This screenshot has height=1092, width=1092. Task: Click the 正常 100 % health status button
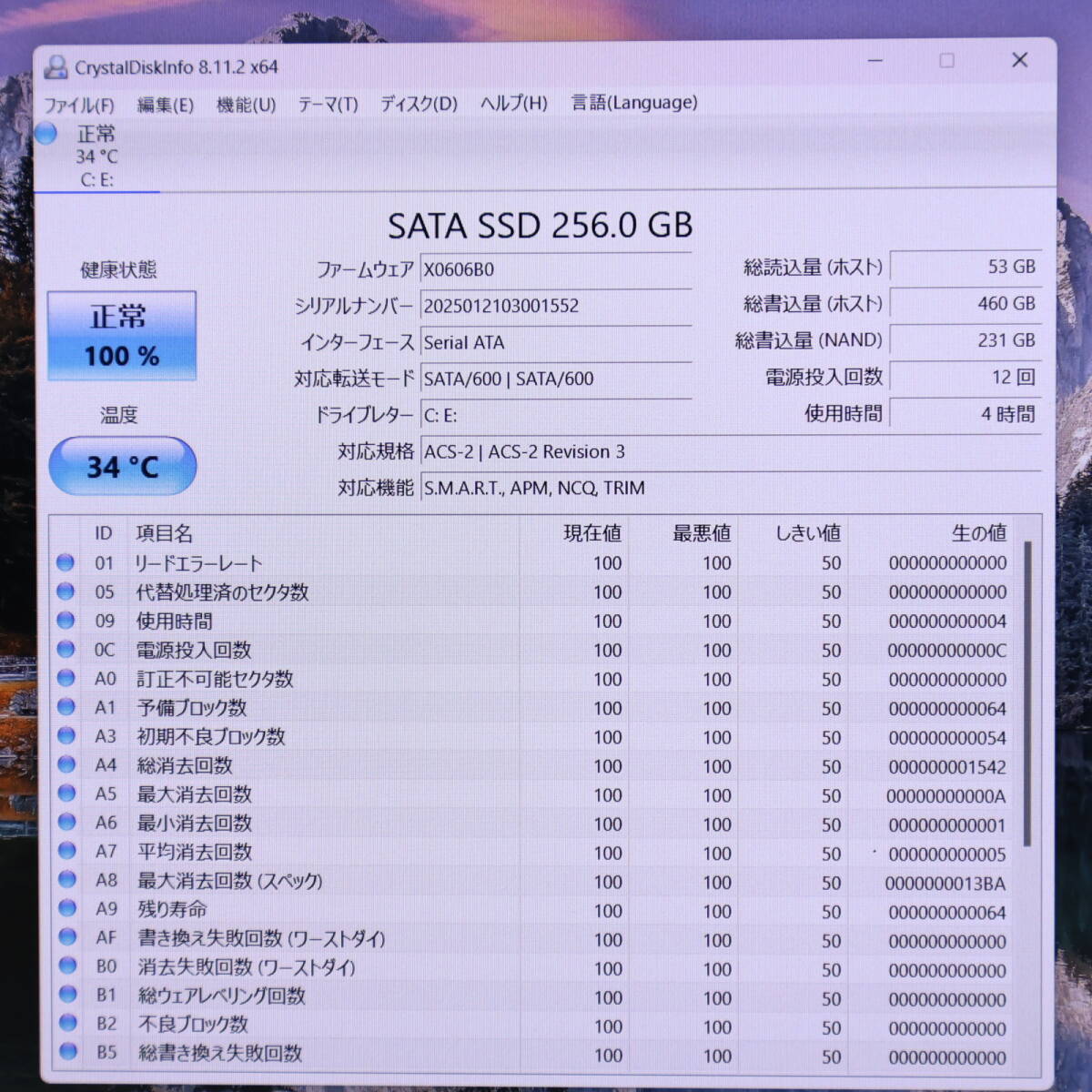point(122,336)
